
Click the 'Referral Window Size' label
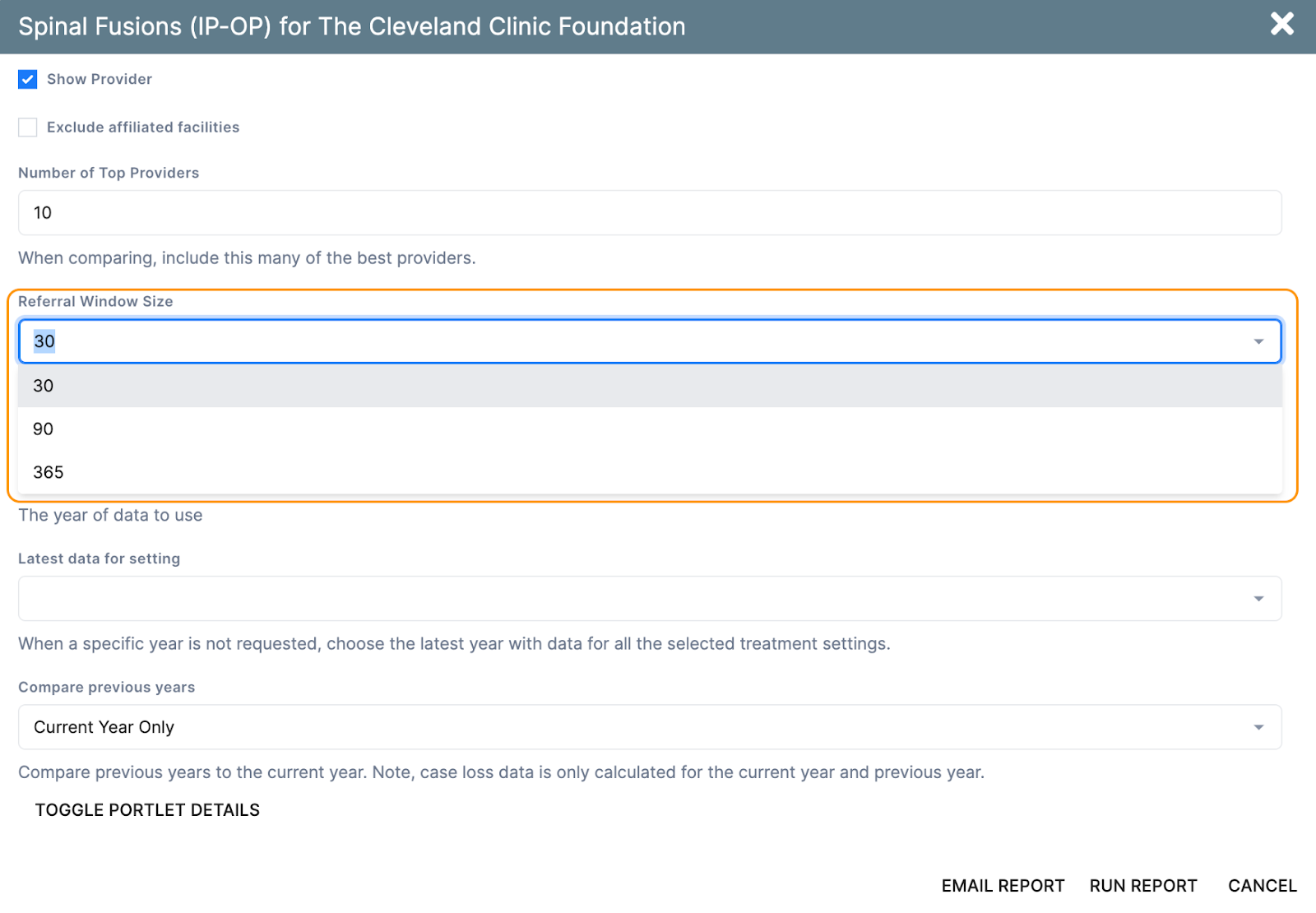click(x=95, y=302)
